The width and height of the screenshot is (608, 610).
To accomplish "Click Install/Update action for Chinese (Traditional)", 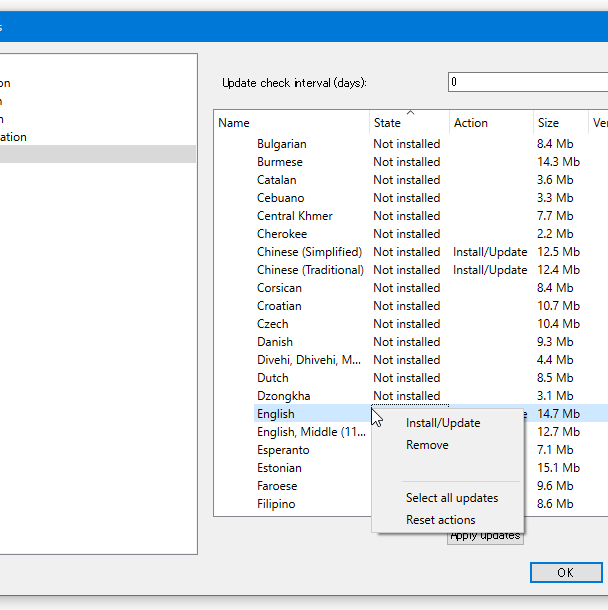I will pyautogui.click(x=490, y=270).
